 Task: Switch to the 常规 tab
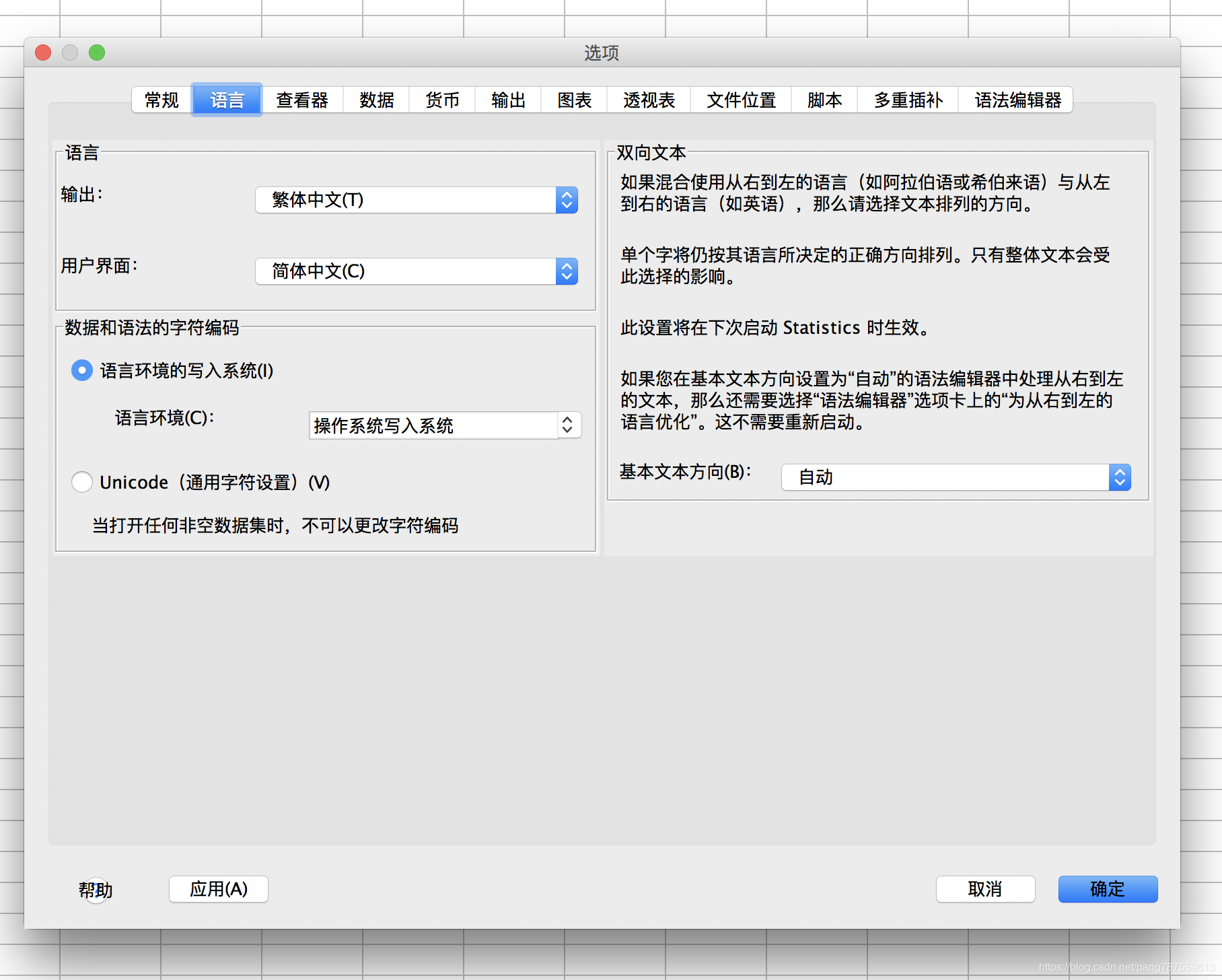(161, 100)
